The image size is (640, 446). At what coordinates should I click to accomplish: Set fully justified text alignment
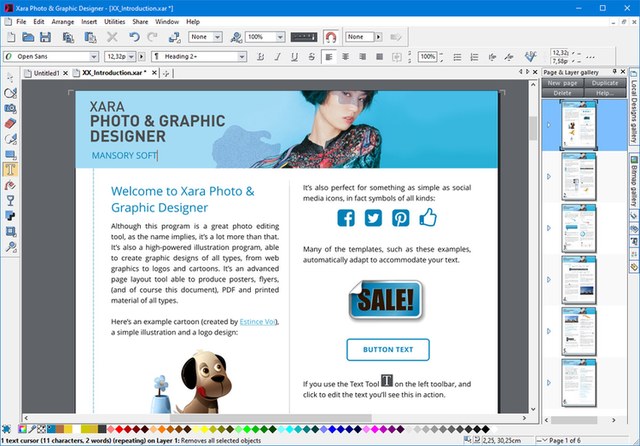pos(380,57)
